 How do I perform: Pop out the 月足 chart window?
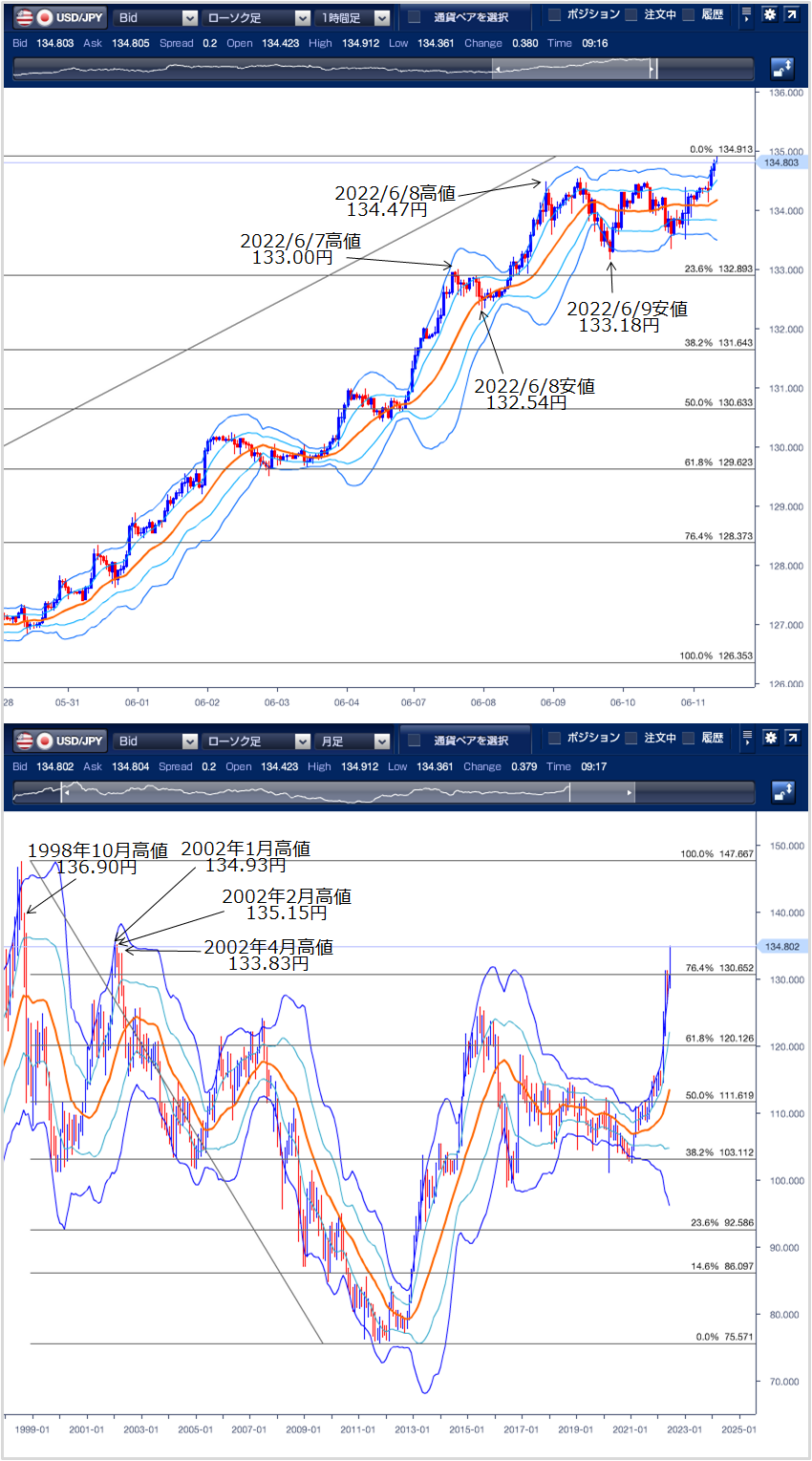coord(793,740)
